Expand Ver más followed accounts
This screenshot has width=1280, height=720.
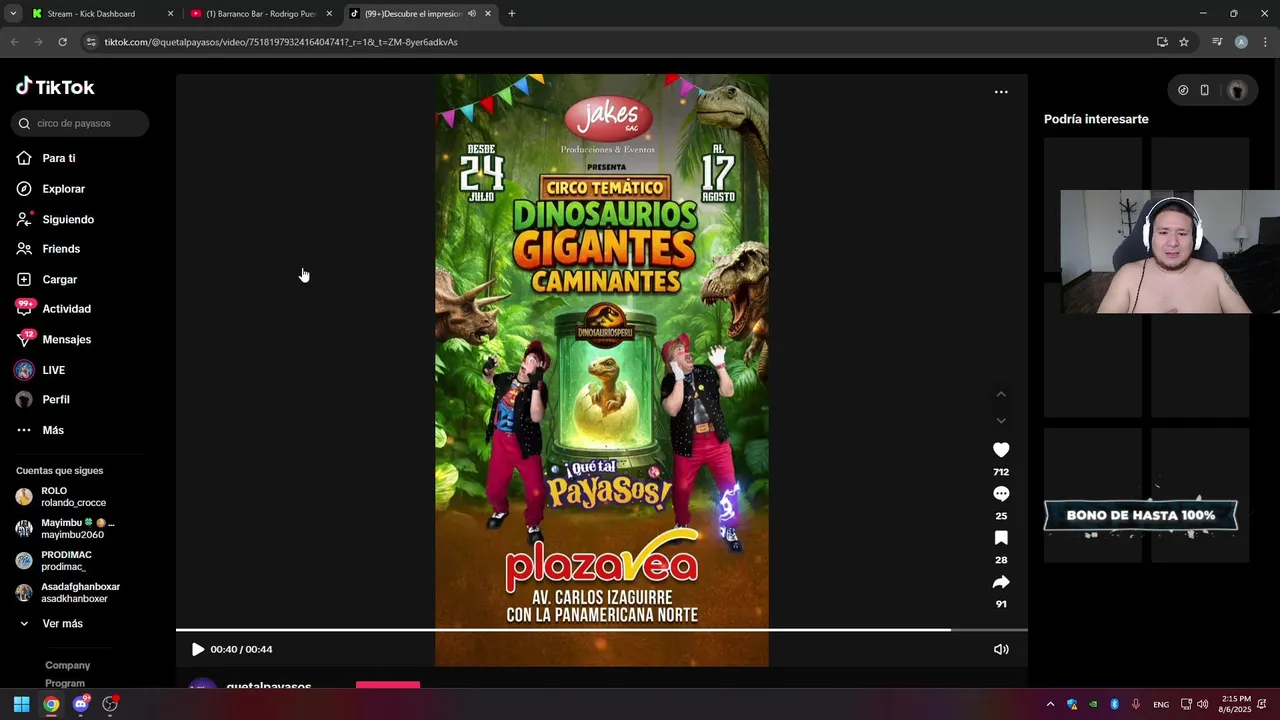[50, 624]
